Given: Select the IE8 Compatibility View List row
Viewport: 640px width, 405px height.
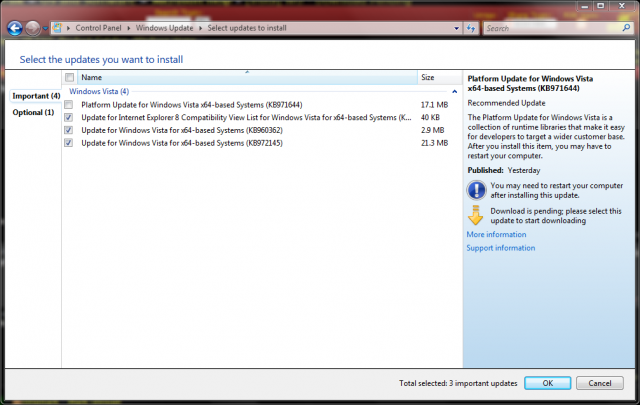Looking at the screenshot, I should coord(247,118).
